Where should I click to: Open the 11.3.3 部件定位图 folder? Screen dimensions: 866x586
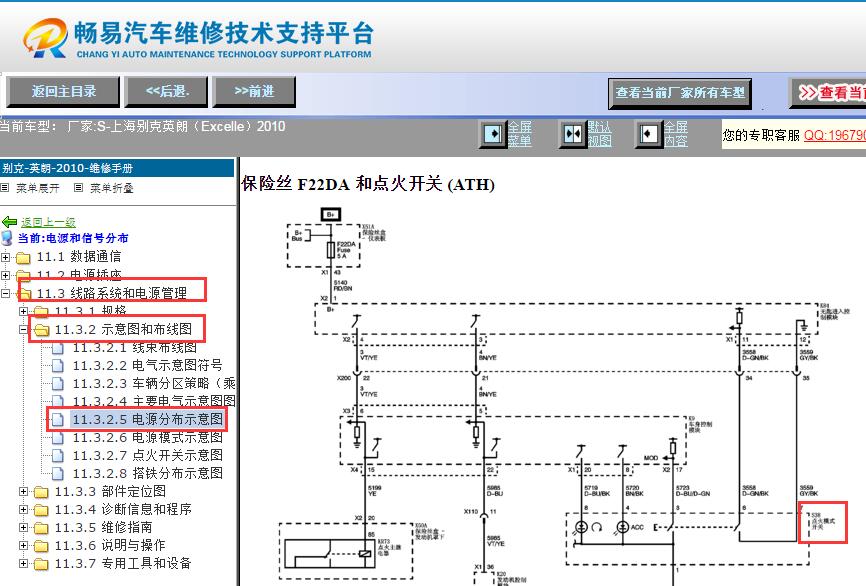coord(110,492)
